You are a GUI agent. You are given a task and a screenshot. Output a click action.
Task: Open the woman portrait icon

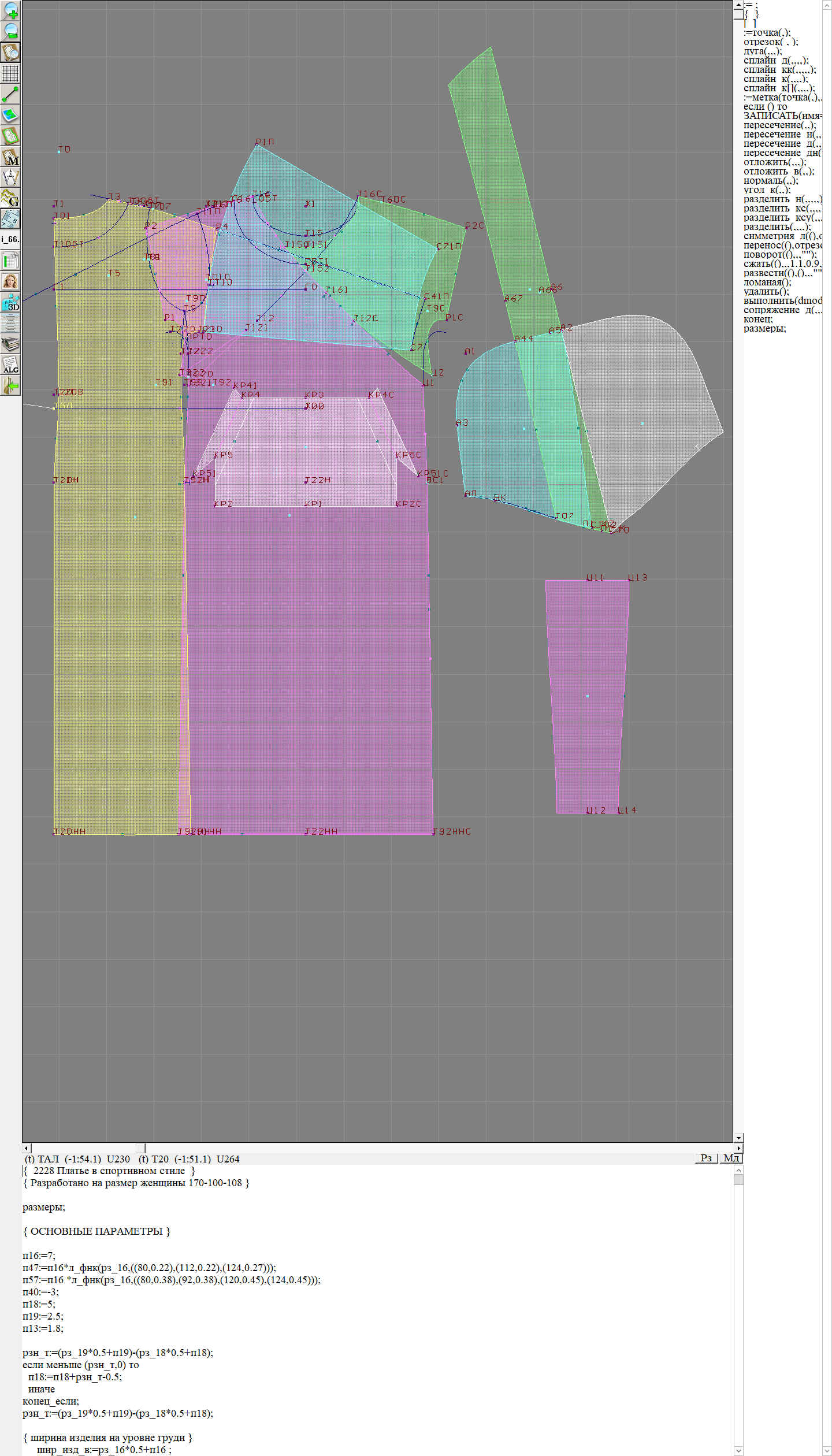pyautogui.click(x=10, y=281)
